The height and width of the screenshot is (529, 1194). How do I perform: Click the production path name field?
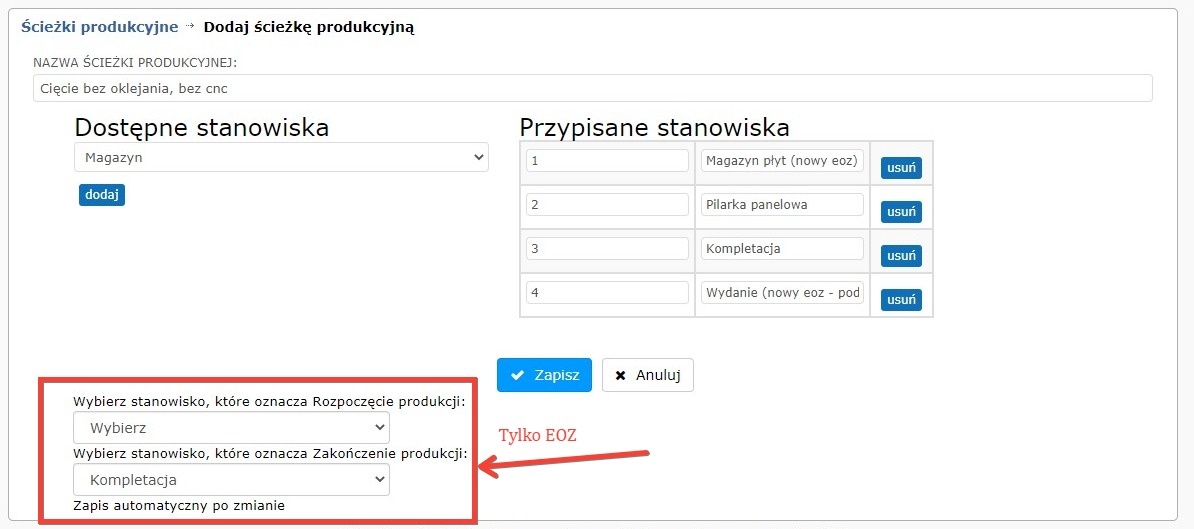592,88
